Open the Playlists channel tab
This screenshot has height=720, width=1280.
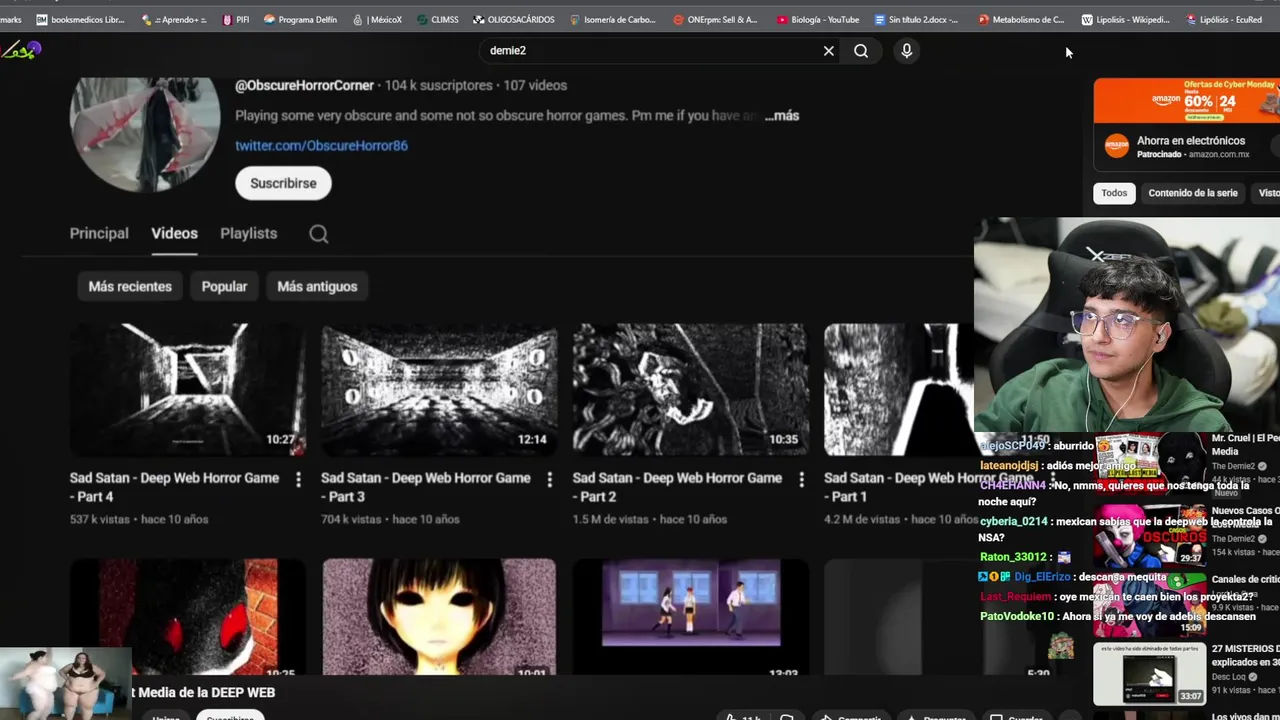coord(248,234)
